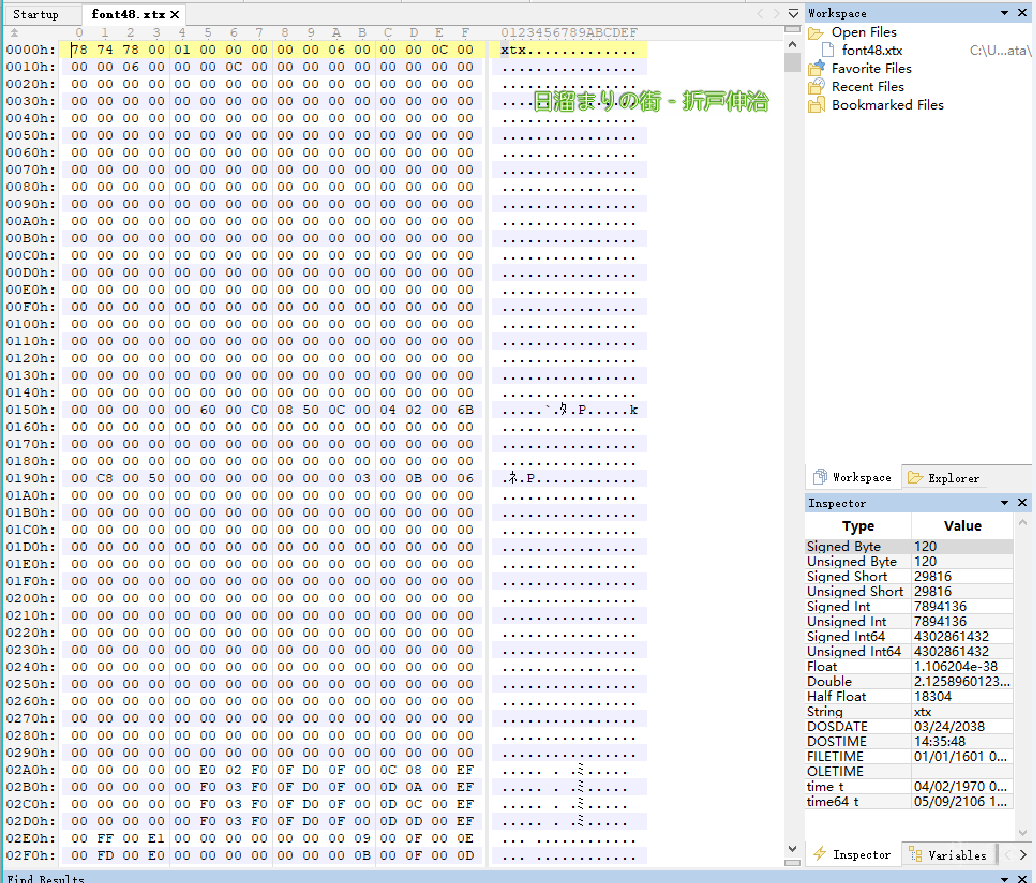
Task: Switch to the Variables tab
Action: click(948, 855)
